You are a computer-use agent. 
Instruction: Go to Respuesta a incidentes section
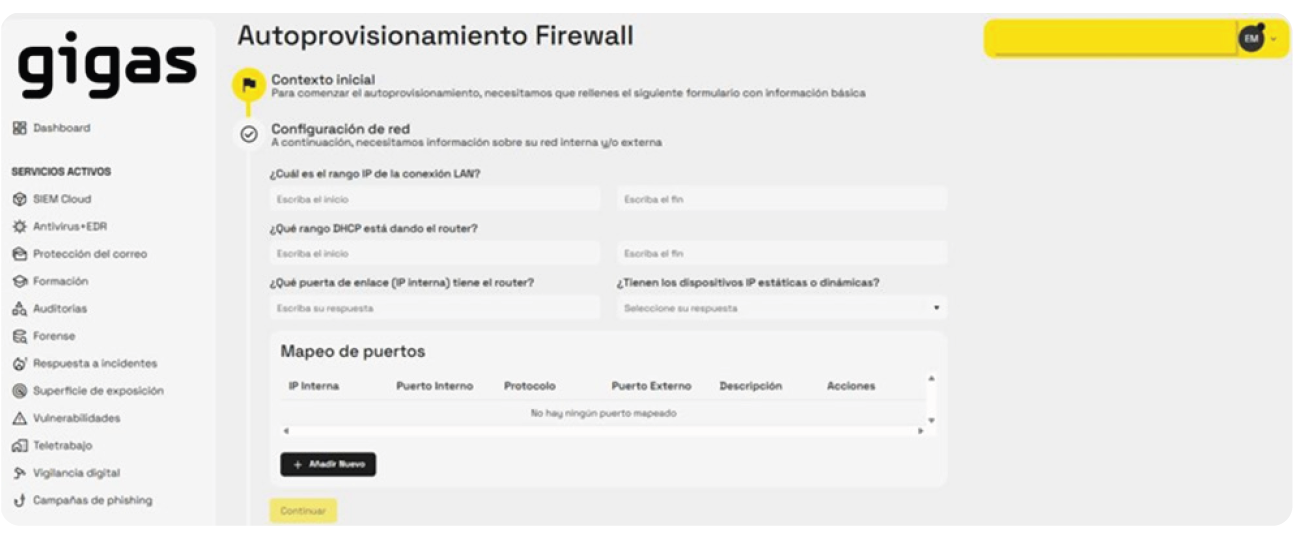[x=94, y=364]
